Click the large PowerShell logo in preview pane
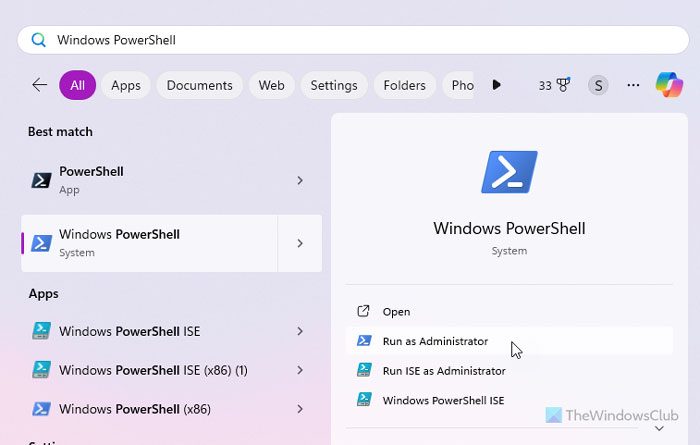Screen dimensions: 700x445 [x=509, y=172]
